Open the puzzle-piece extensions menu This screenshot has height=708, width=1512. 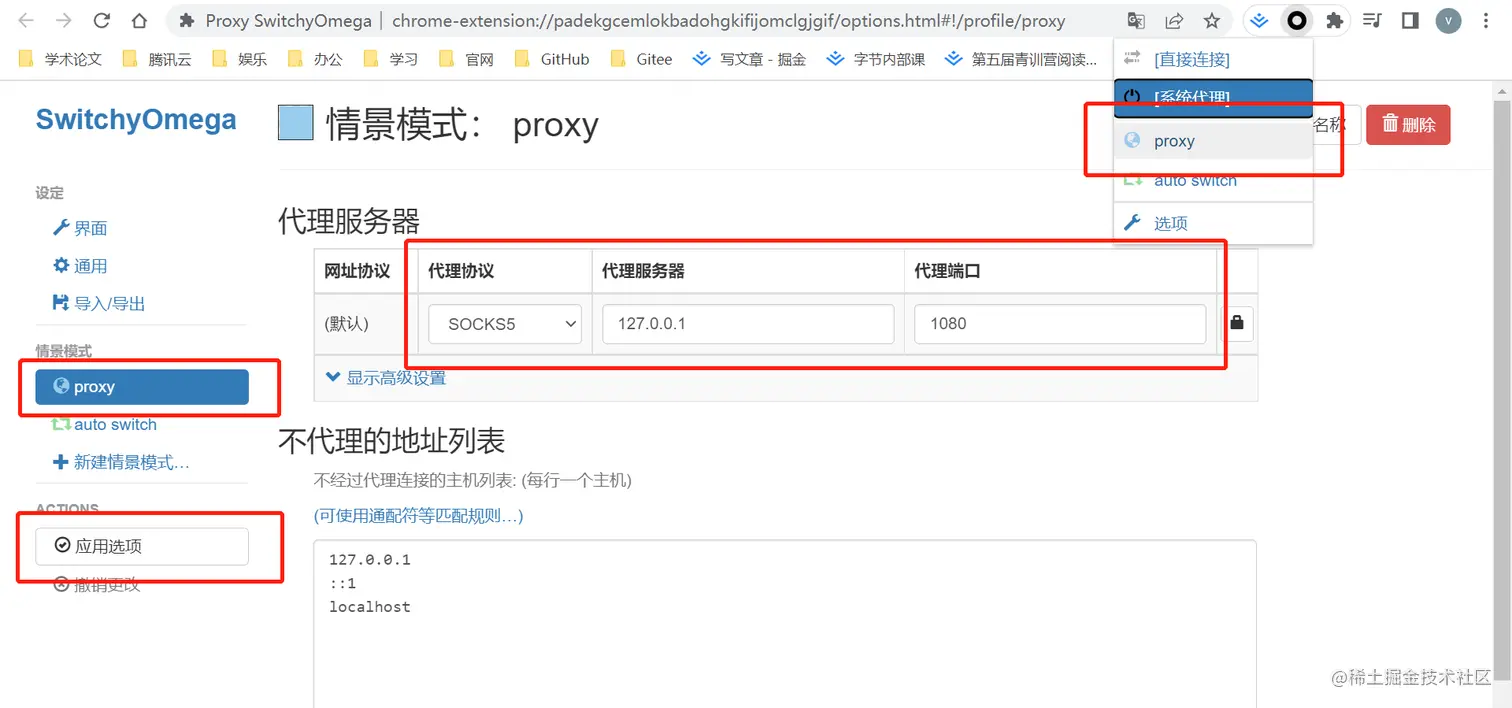point(1334,20)
